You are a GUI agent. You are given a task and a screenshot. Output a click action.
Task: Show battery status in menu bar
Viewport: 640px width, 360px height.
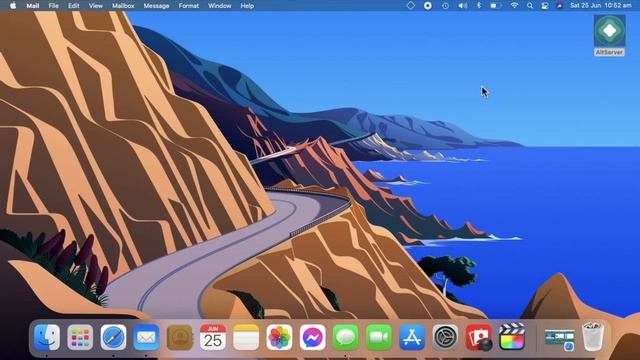496,6
